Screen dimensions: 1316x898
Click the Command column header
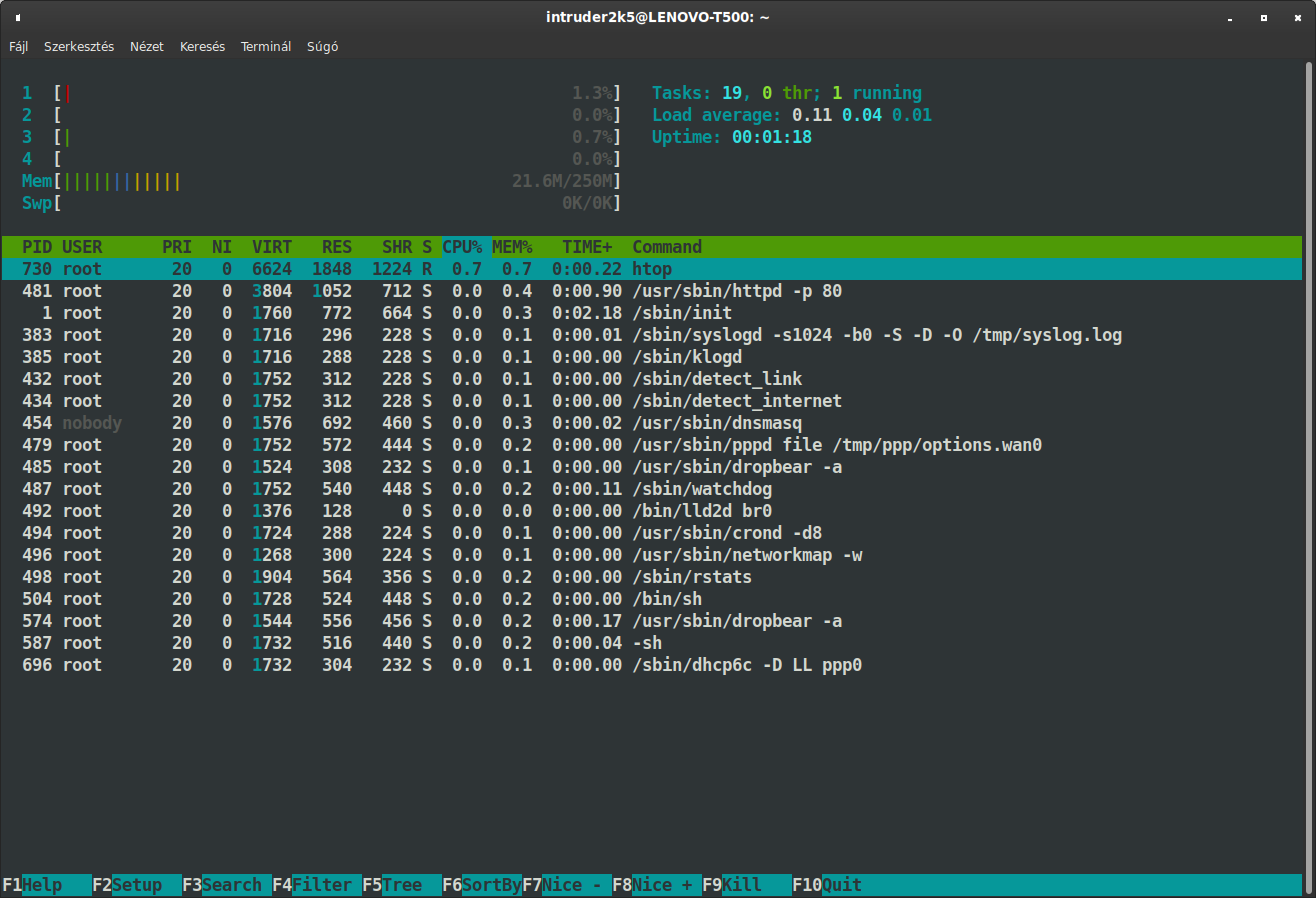tap(667, 247)
